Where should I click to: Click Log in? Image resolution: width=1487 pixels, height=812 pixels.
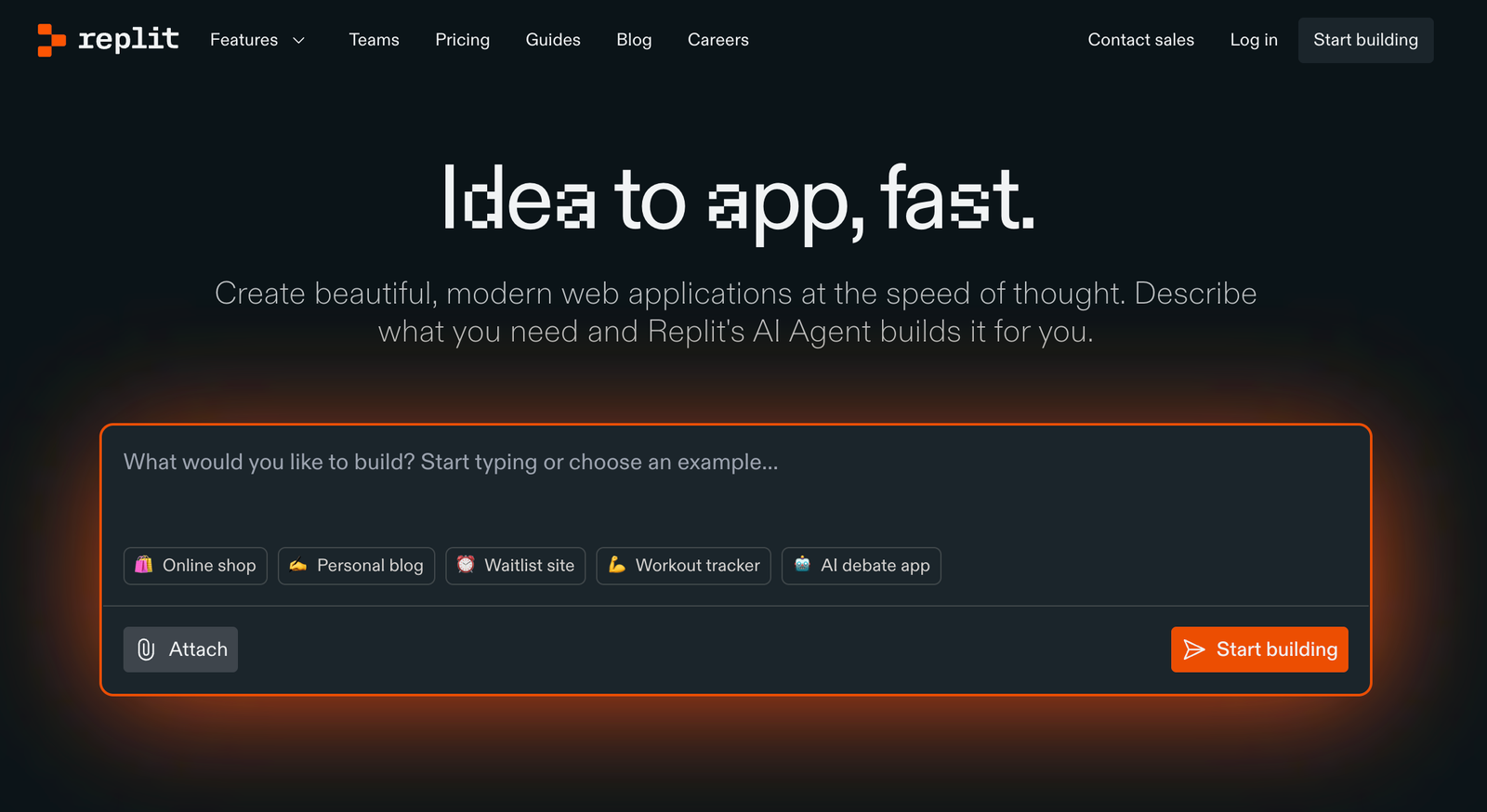click(x=1254, y=40)
